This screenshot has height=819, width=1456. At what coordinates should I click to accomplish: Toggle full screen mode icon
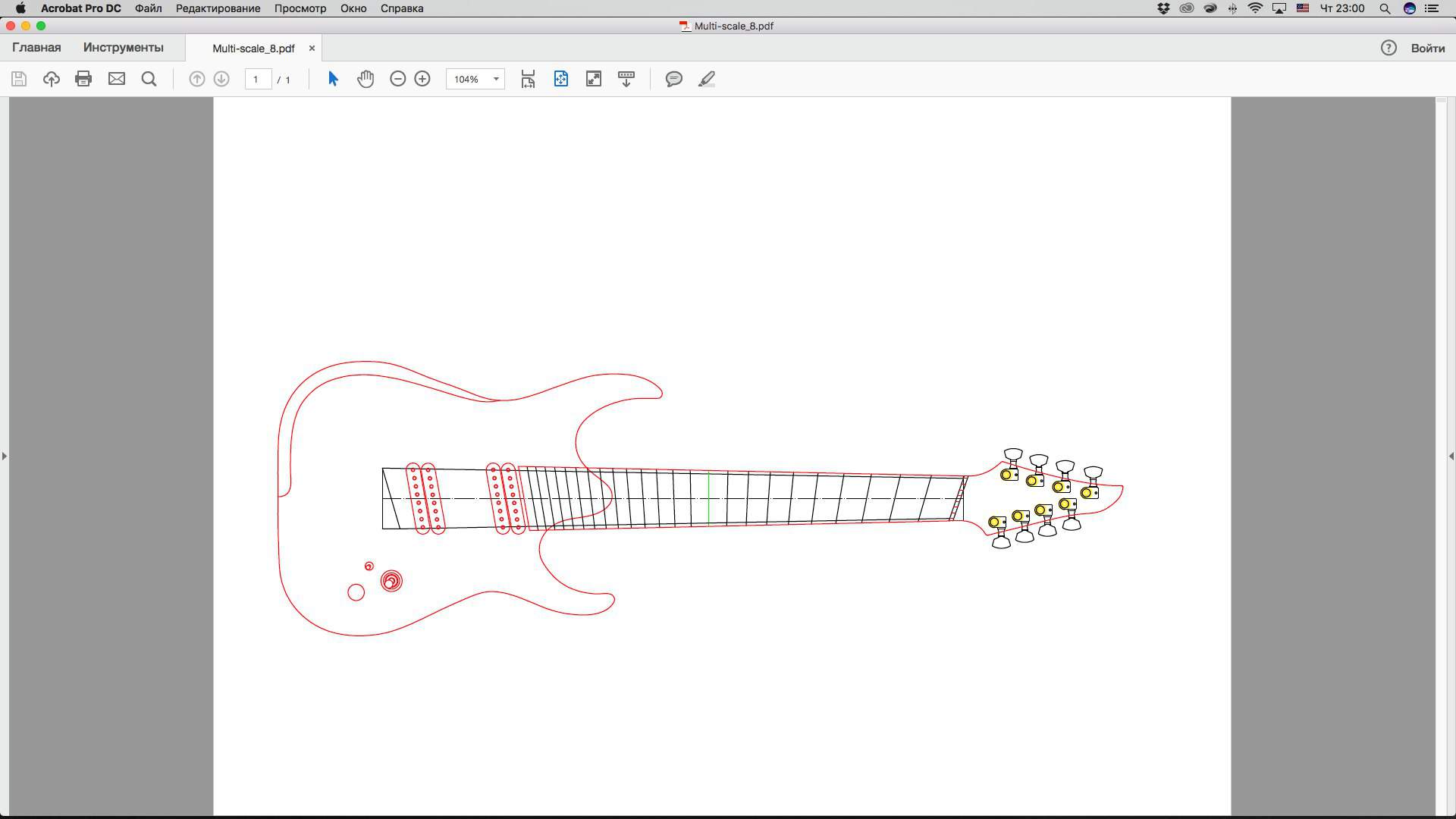(x=593, y=79)
